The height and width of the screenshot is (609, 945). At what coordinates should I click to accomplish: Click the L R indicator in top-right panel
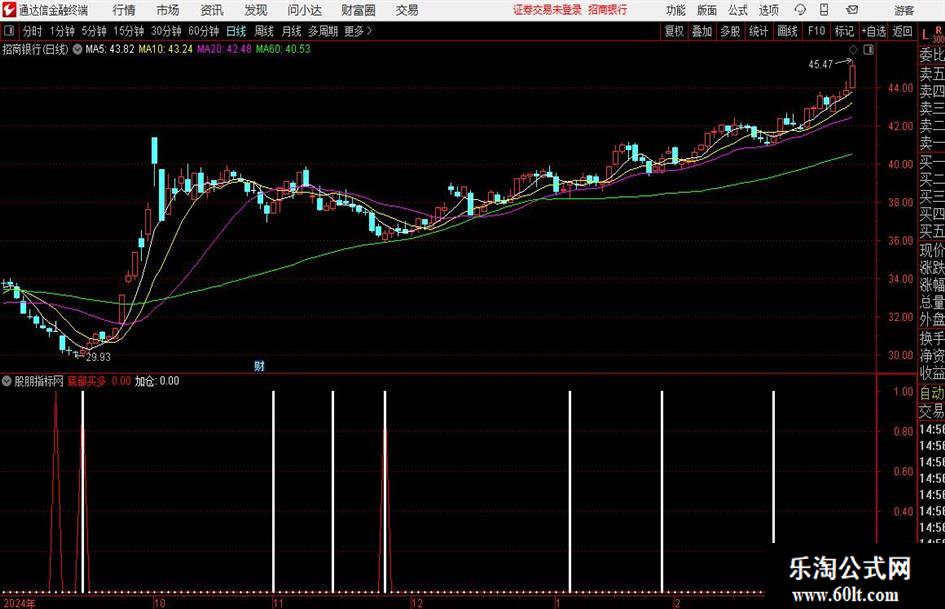point(932,34)
